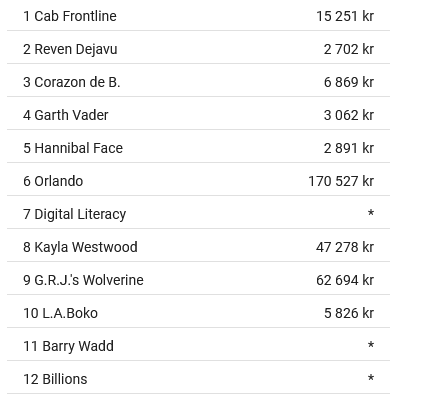Select the 9 G.R.J.'s Wolverine entry
The image size is (421, 406).
(198, 278)
